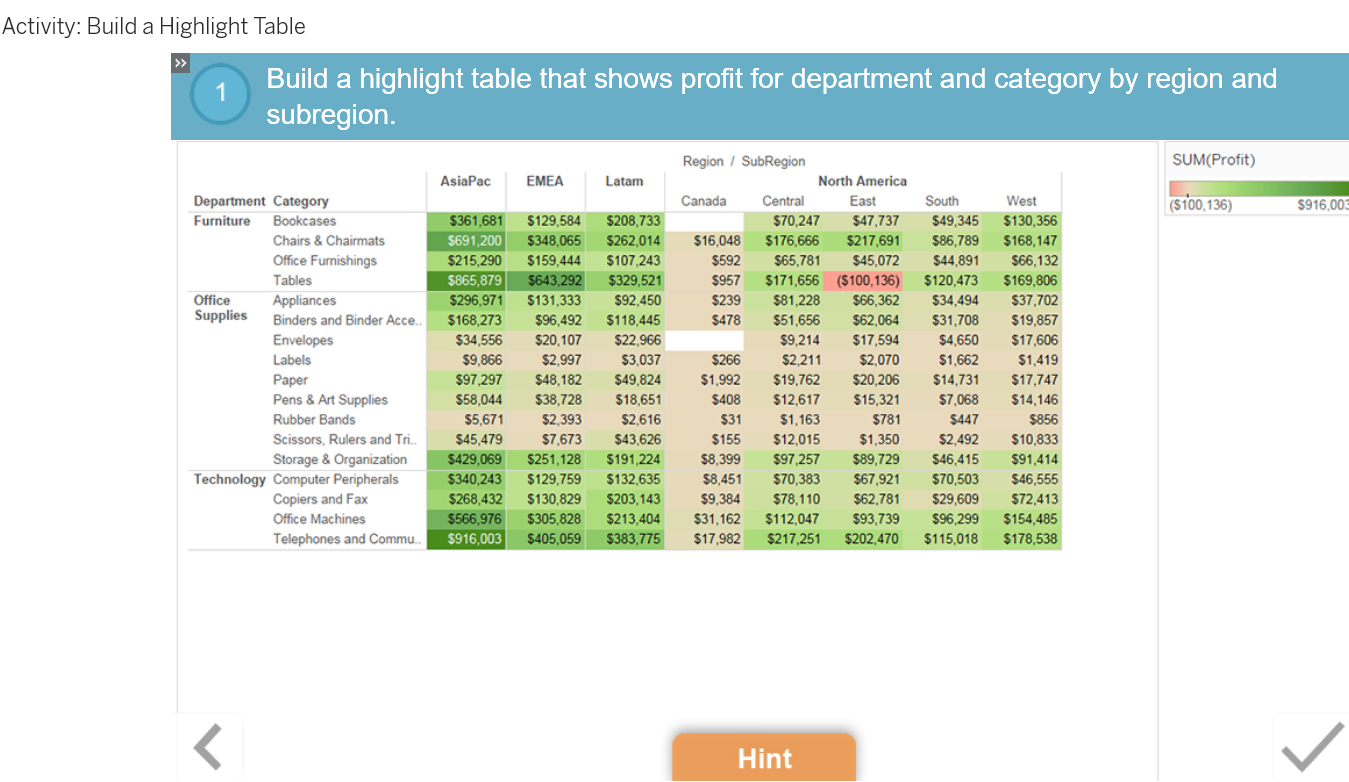Select the $691,200 Chairs AsiaPac cell
1349x782 pixels.
[466, 241]
